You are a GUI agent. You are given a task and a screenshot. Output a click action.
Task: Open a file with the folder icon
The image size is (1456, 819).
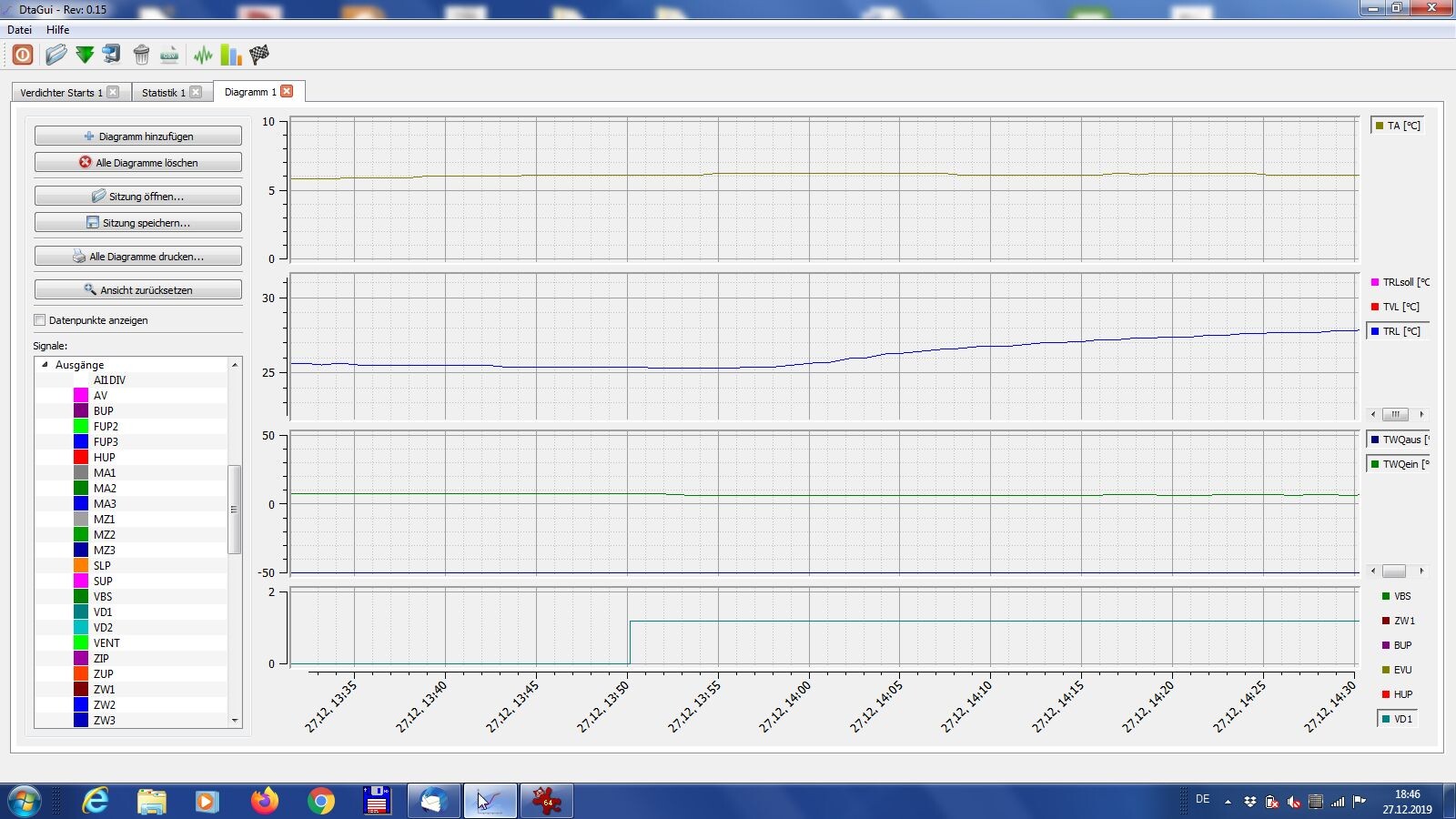(x=56, y=55)
